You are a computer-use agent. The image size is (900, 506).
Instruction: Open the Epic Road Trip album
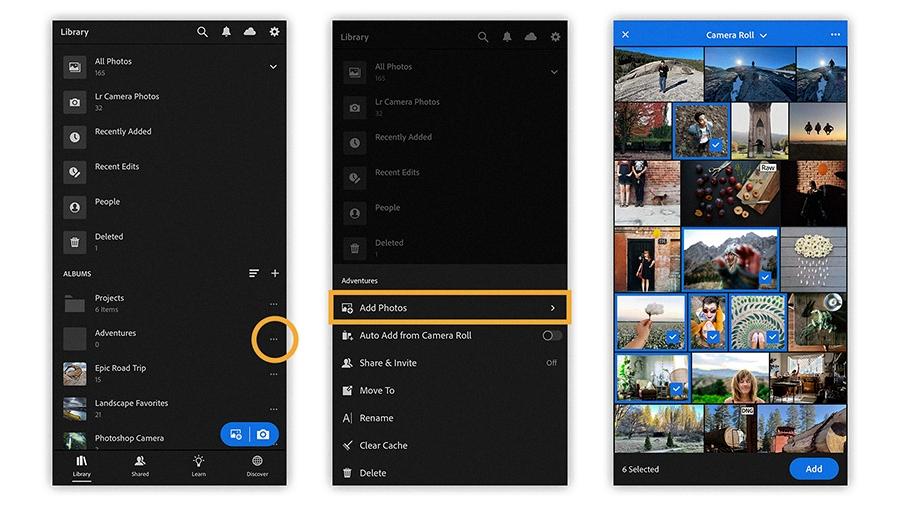170,373
